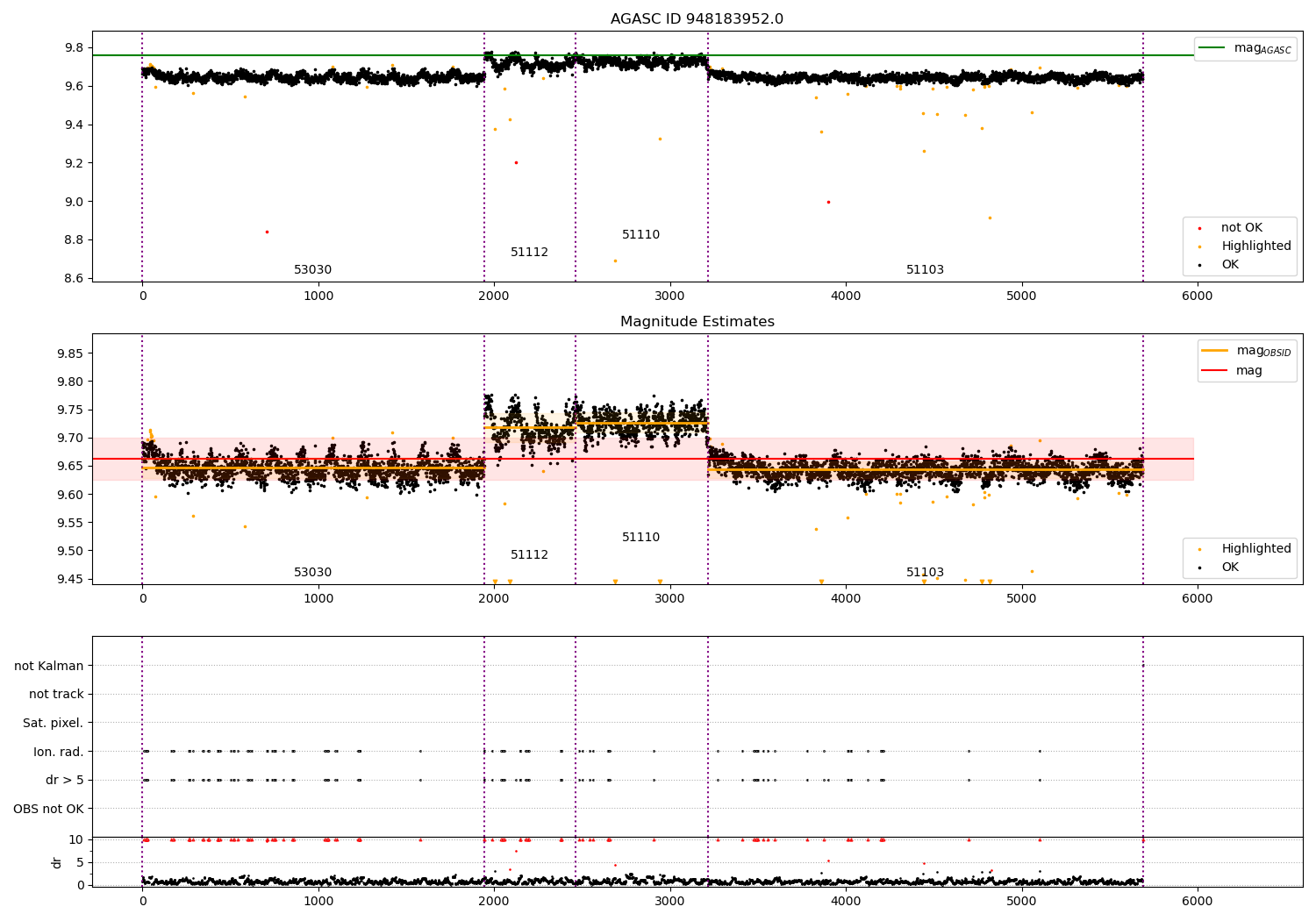
Task: Click x-axis tick 1000 under the bottom plot
Action: pos(318,902)
